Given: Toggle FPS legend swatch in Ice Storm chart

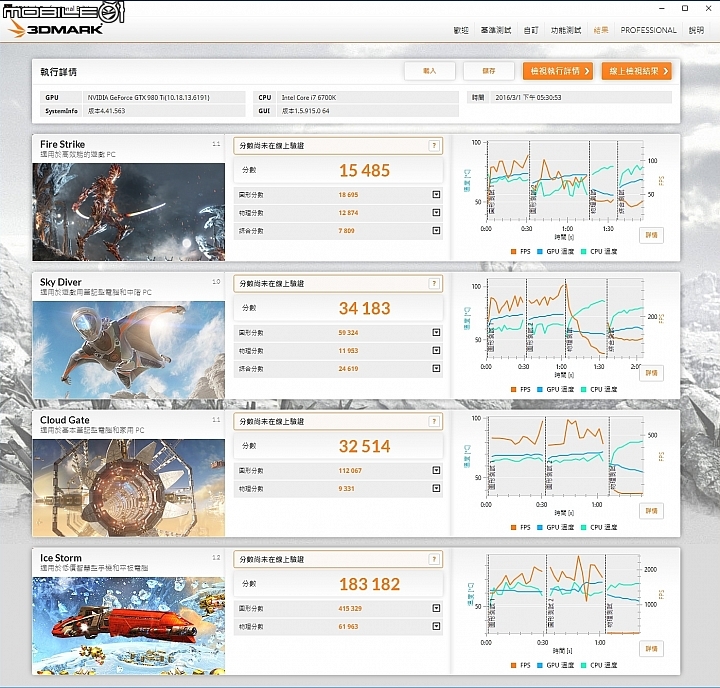Looking at the screenshot, I should point(513,665).
